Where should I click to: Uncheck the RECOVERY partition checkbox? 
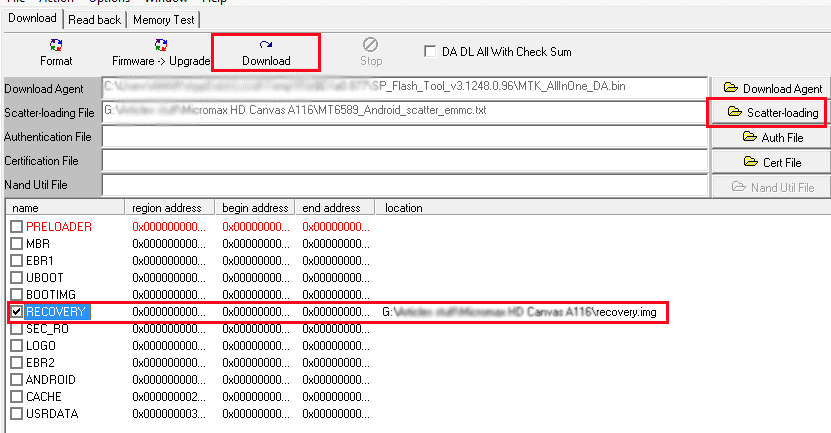pyautogui.click(x=16, y=312)
